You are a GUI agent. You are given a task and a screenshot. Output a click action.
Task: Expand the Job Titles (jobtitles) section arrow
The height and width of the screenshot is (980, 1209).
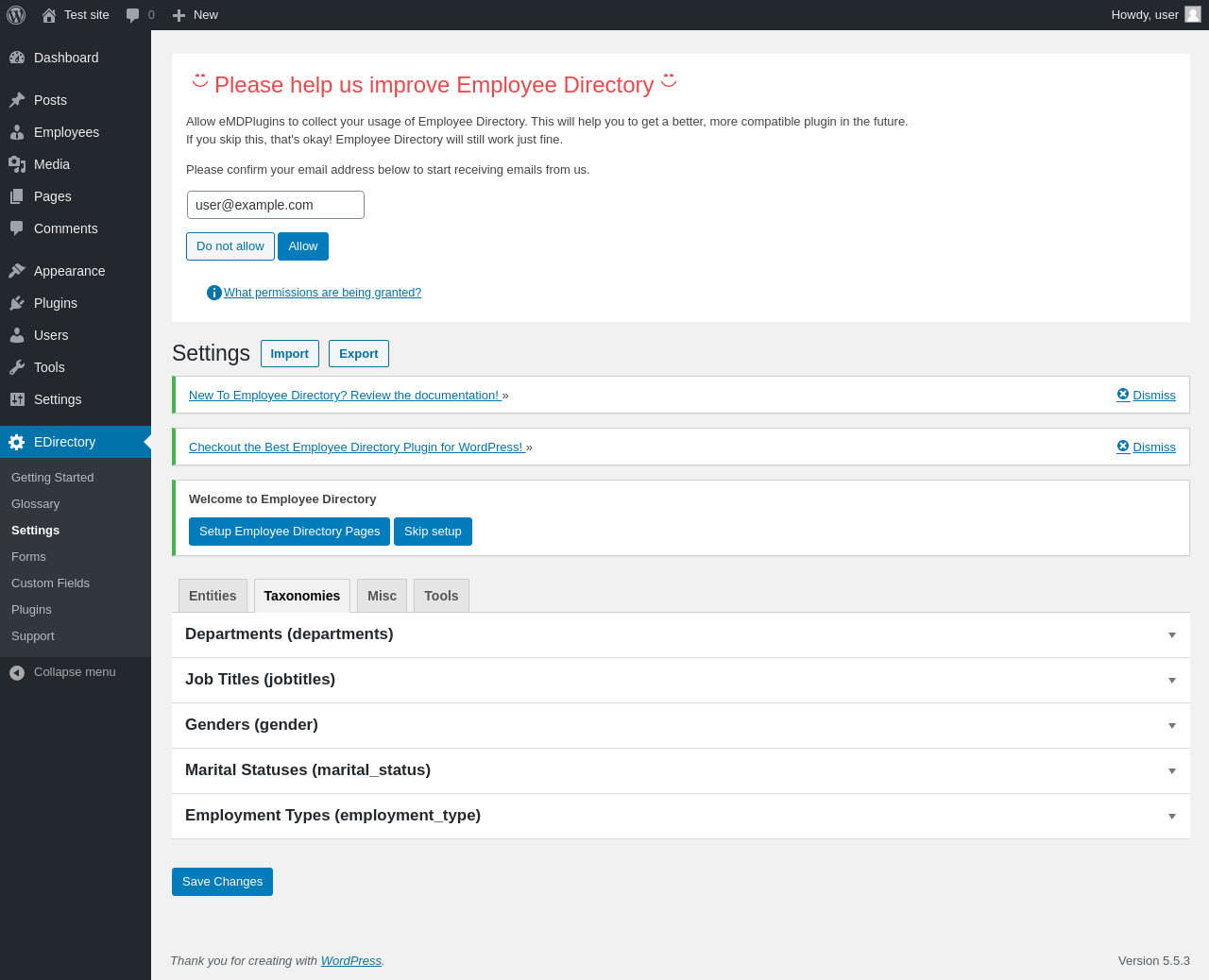[1172, 681]
